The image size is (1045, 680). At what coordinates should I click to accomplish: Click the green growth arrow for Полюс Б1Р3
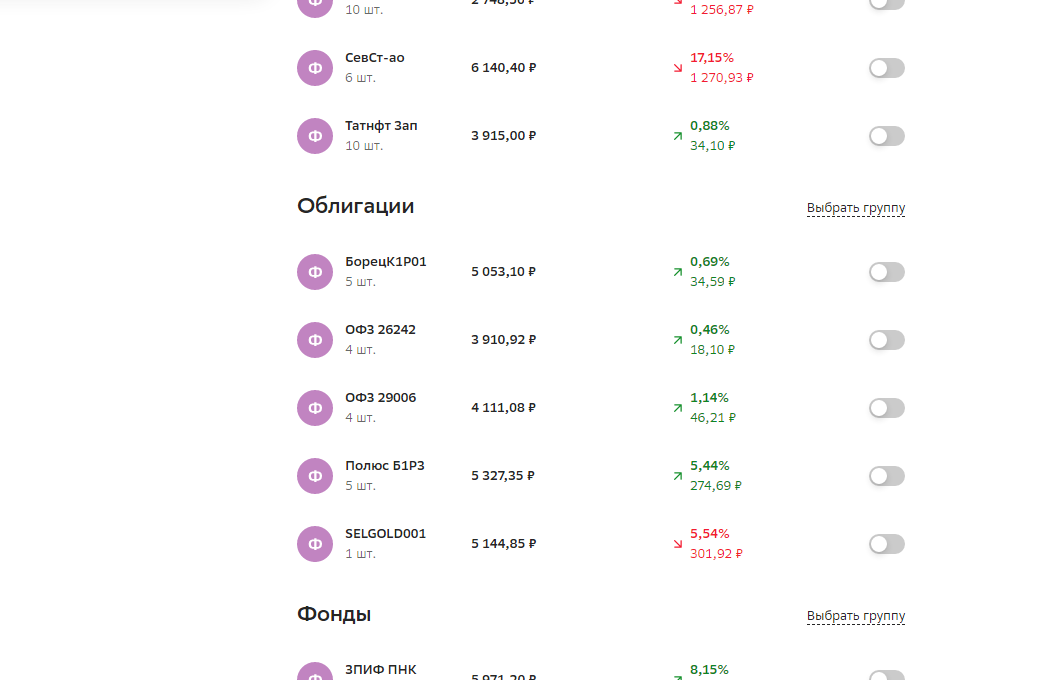(678, 476)
